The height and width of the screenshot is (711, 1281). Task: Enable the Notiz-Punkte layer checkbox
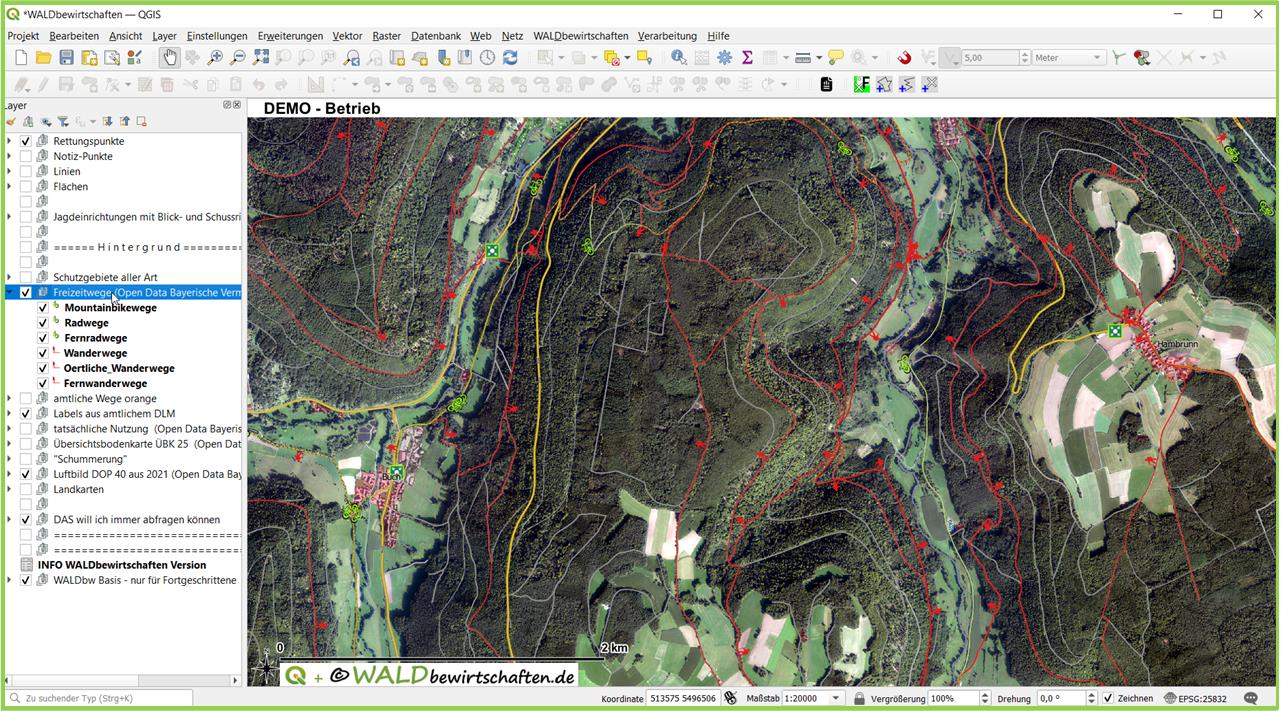point(26,157)
